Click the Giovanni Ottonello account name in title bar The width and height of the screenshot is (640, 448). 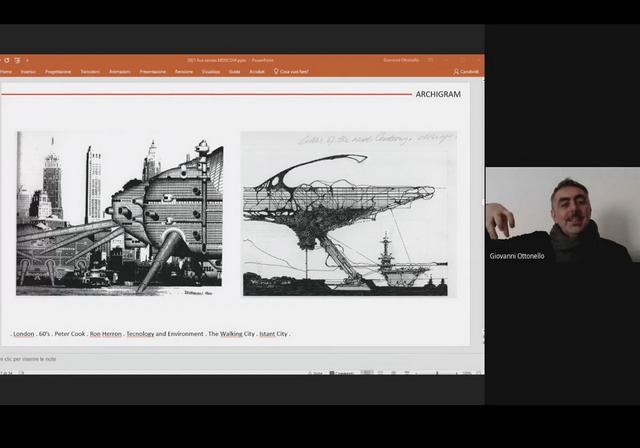[x=403, y=60]
